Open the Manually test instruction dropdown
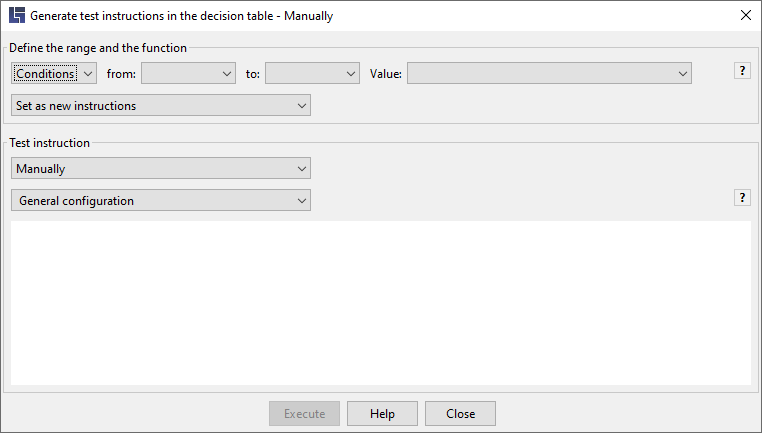The image size is (762, 433). [161, 168]
